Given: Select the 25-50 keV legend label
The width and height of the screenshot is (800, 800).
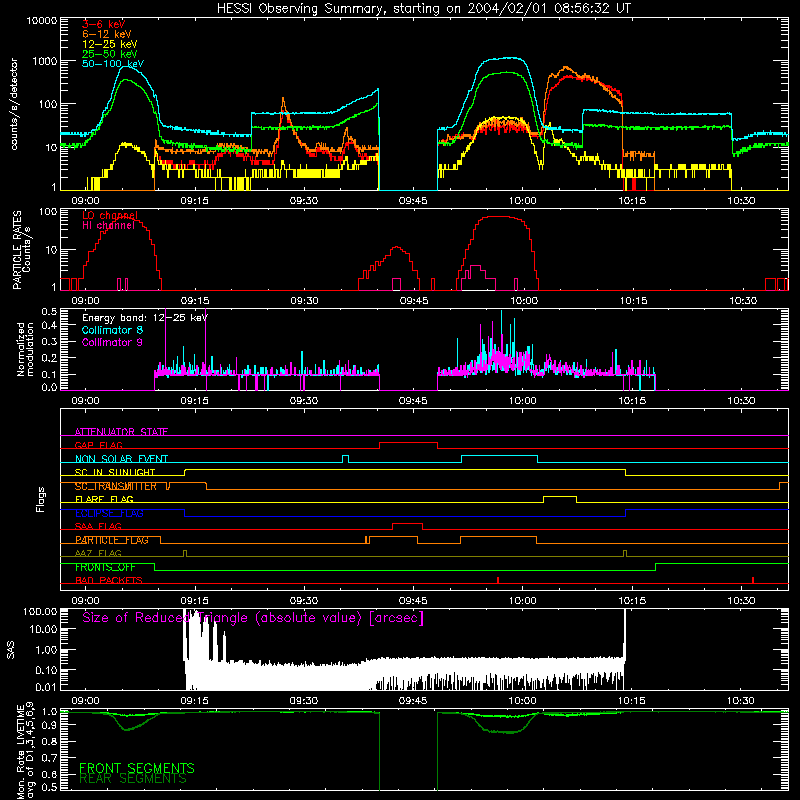Looking at the screenshot, I should (110, 54).
